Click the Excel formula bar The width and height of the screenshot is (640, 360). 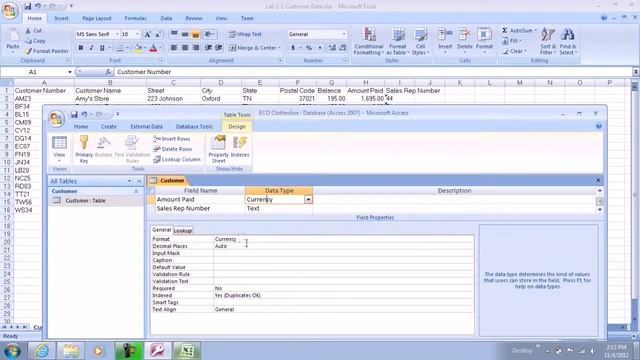373,72
